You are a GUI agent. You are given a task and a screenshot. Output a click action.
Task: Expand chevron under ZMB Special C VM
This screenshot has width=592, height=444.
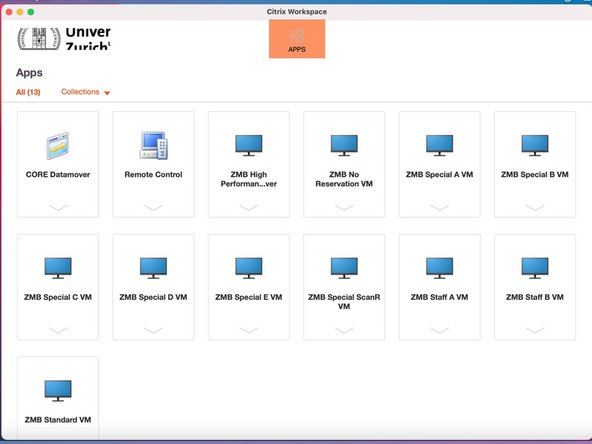(x=58, y=330)
